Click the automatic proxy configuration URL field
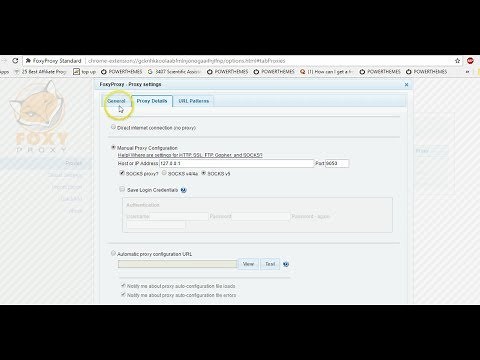Image resolution: width=480 pixels, height=360 pixels. (x=177, y=264)
